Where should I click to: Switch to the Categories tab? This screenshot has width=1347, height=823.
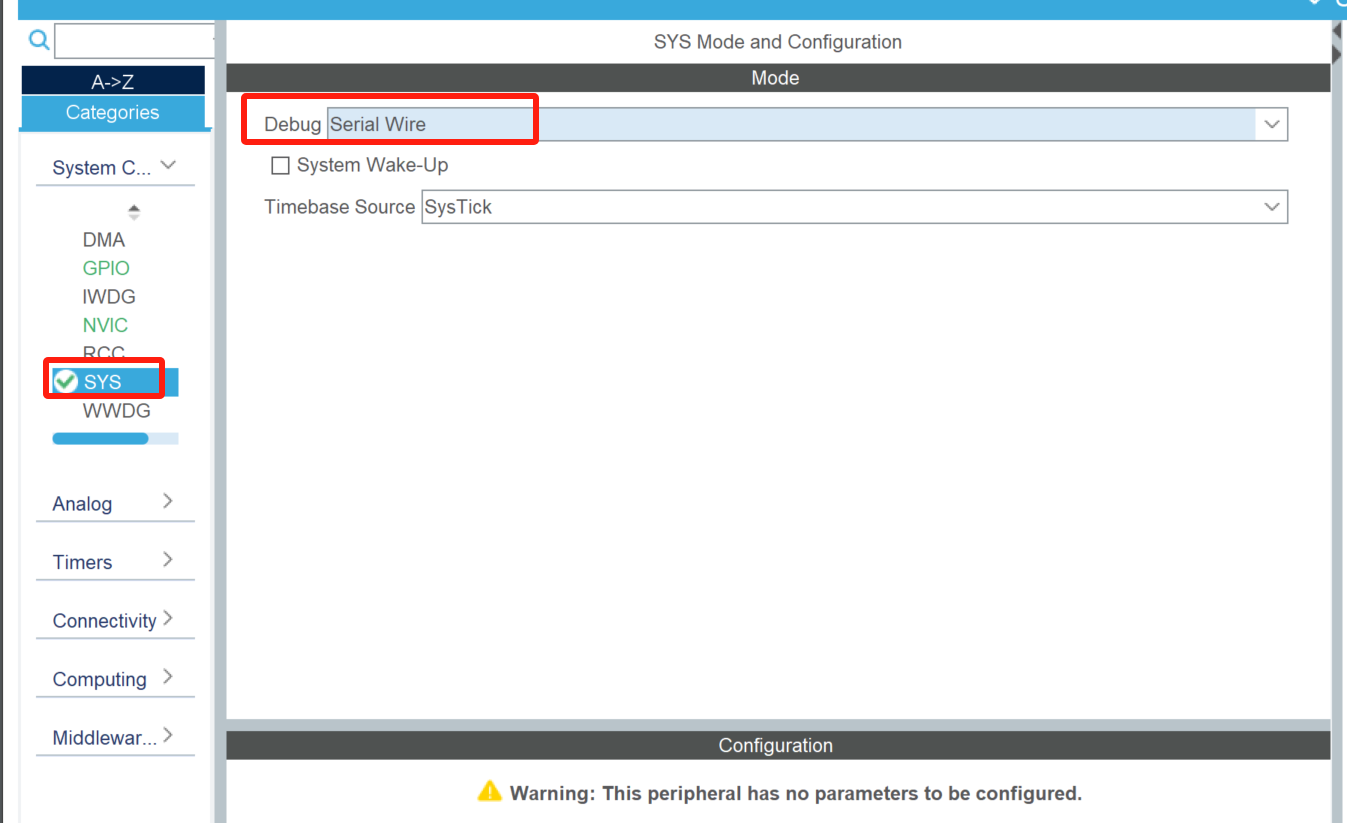(x=113, y=112)
